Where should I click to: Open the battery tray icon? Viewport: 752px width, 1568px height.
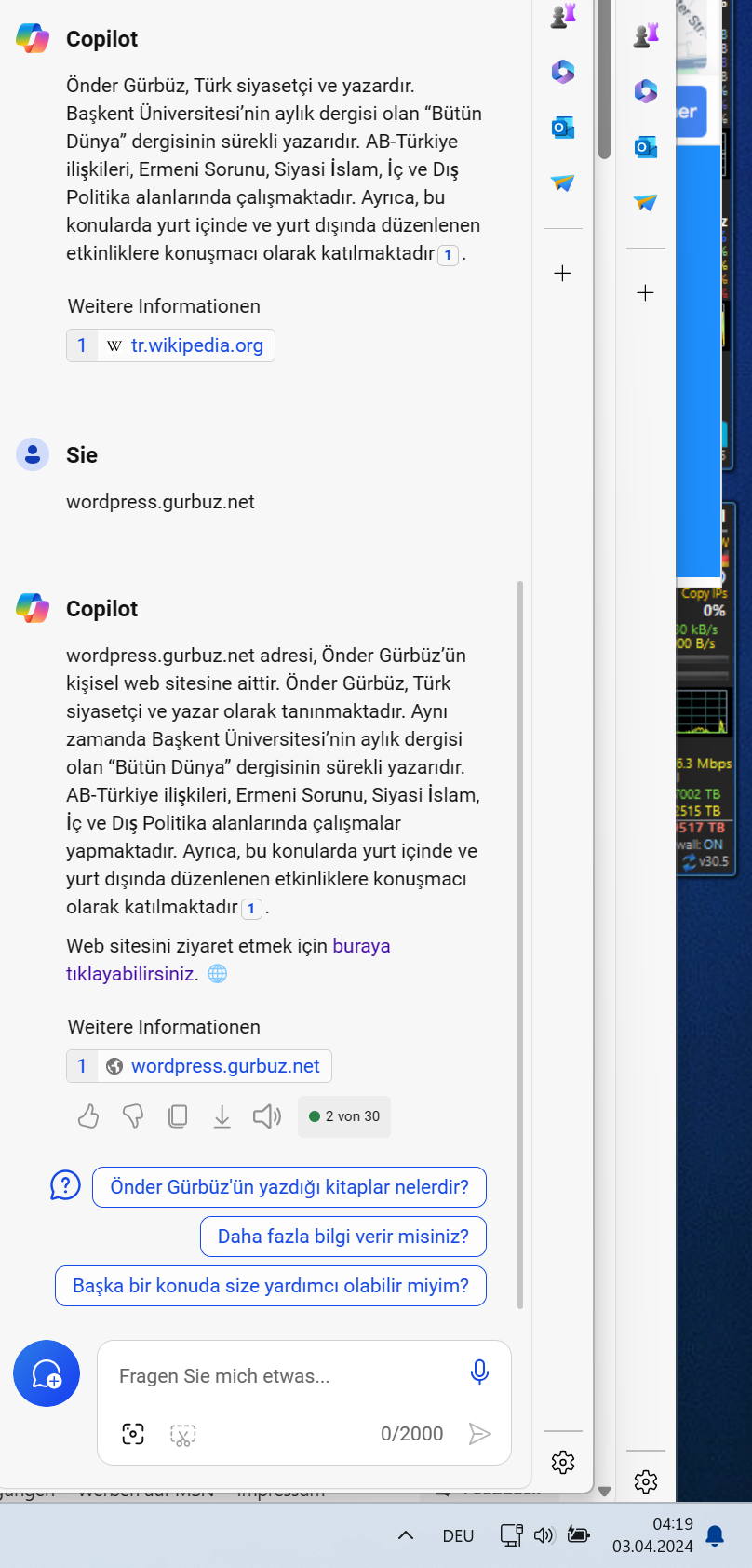579,1535
